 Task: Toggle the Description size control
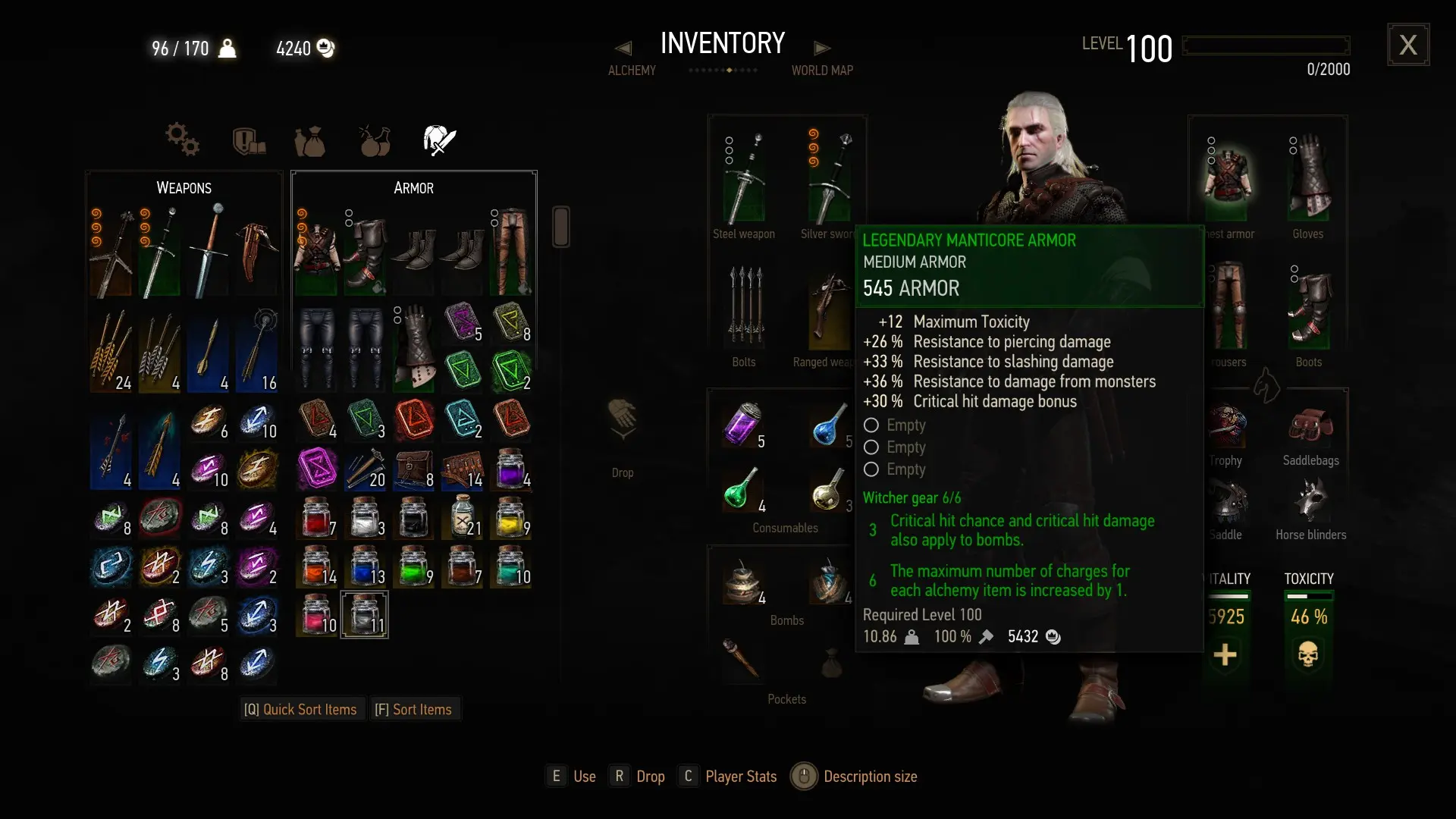854,777
